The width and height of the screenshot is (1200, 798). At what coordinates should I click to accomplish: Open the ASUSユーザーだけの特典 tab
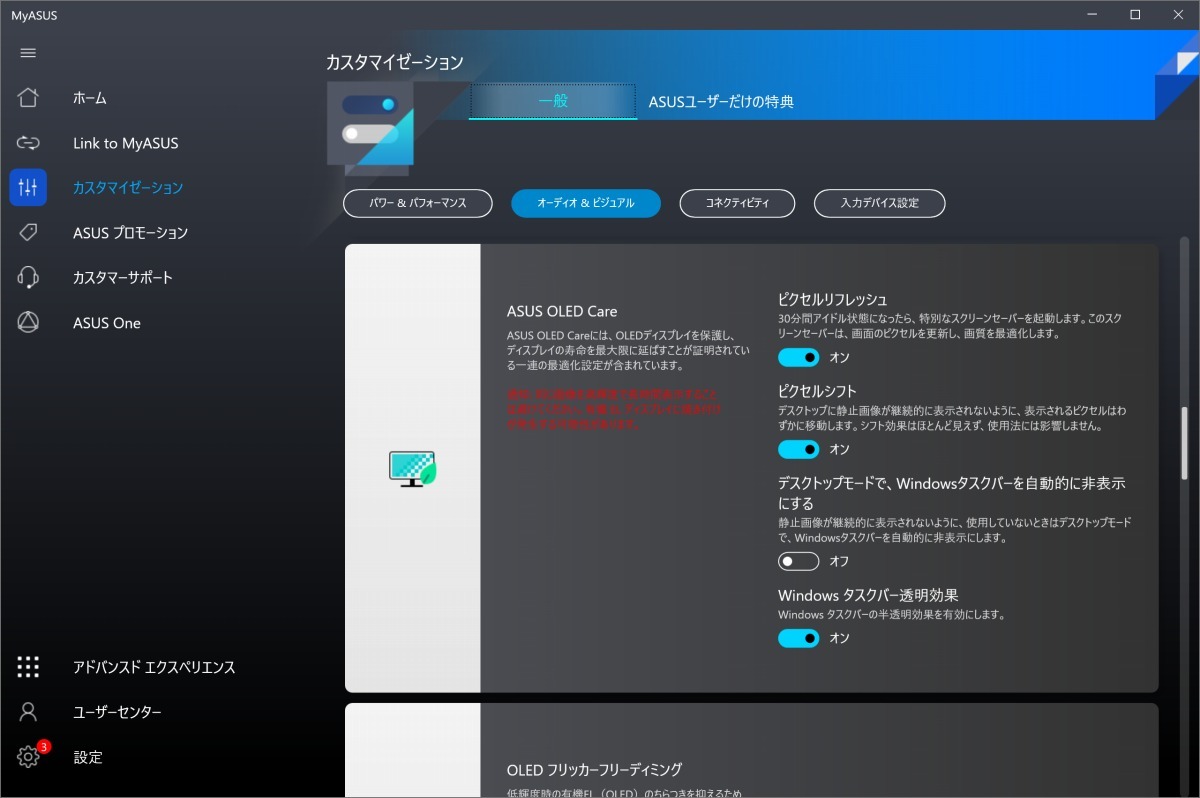pos(721,101)
